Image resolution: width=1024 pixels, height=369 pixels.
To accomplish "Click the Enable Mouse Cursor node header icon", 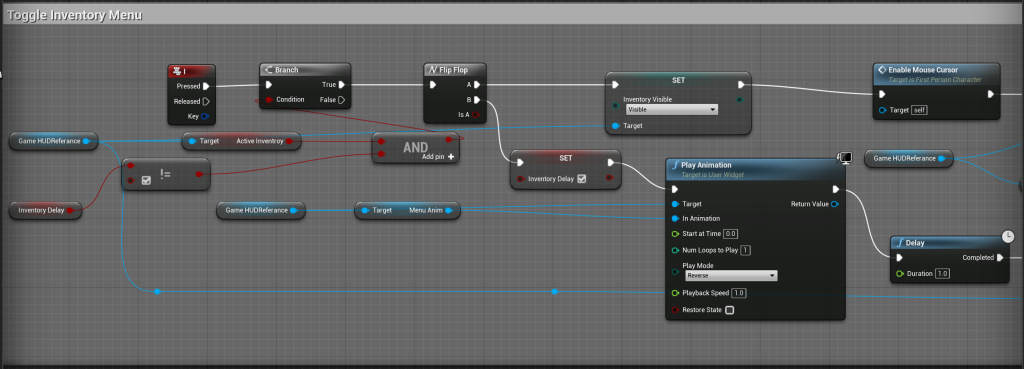I will click(882, 69).
